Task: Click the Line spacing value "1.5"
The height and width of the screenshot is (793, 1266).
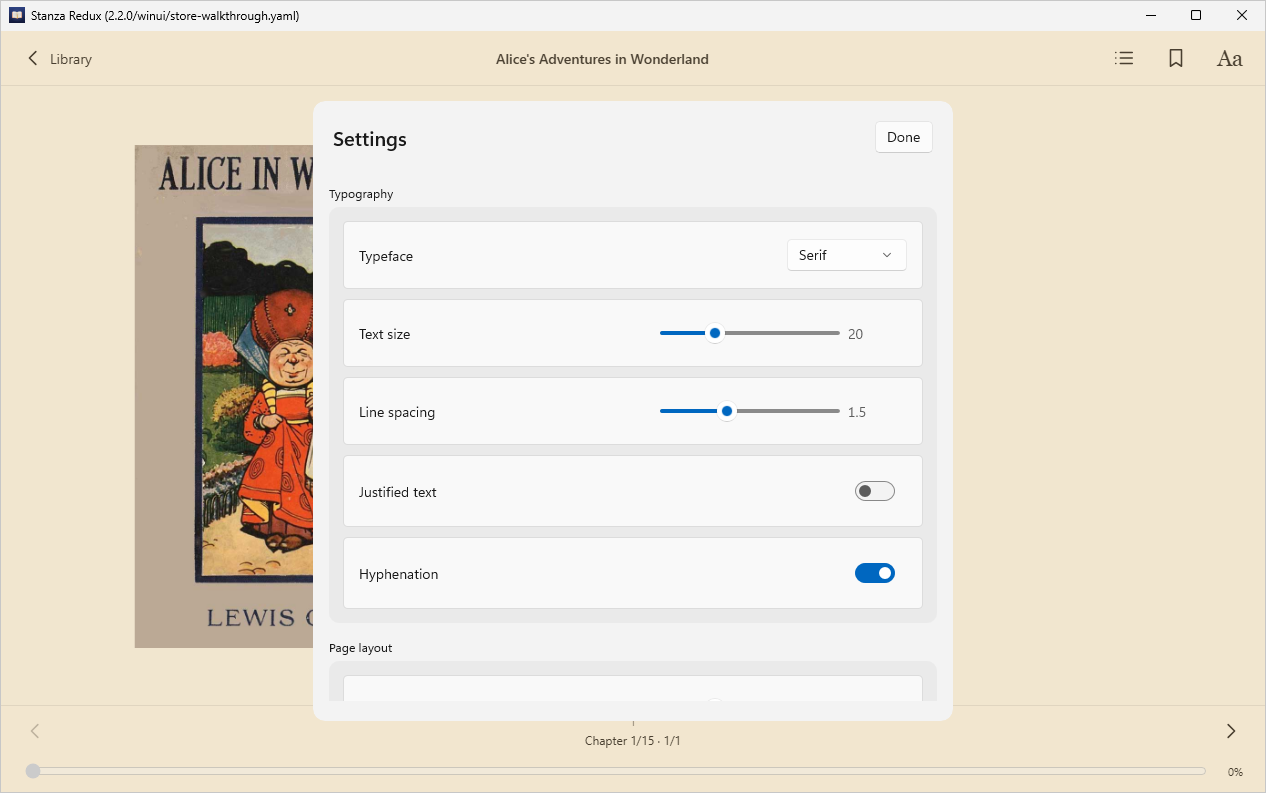Action: click(857, 412)
